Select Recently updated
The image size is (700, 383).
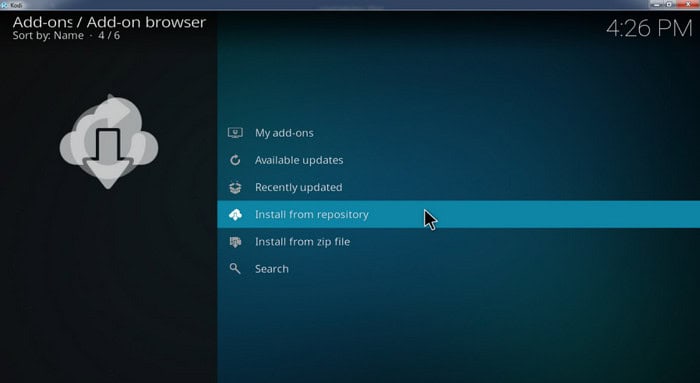pyautogui.click(x=458, y=187)
